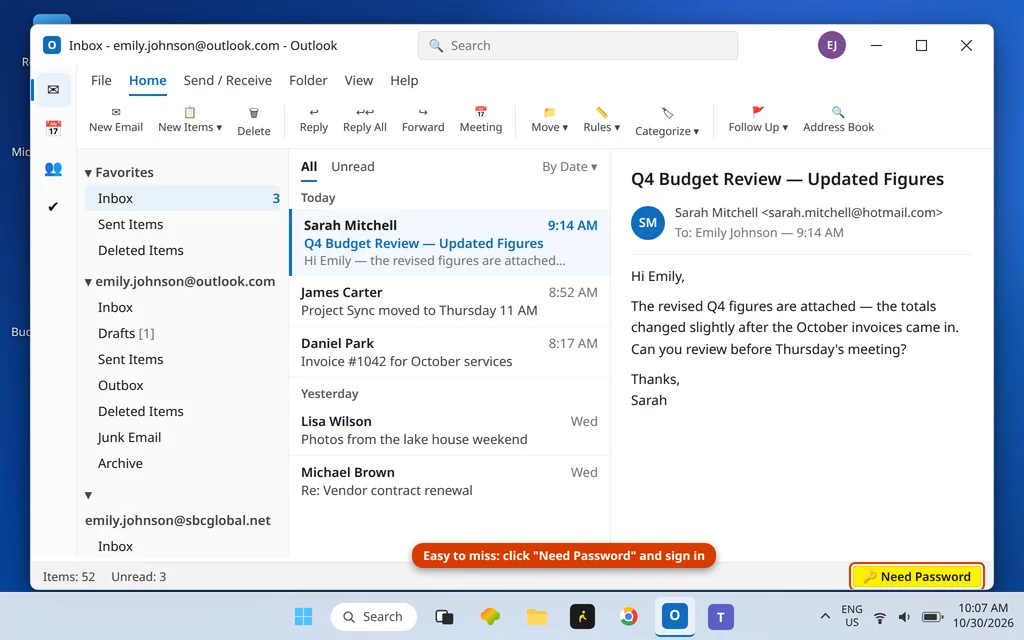Open Lisa Wilson's lake house email

(449, 430)
